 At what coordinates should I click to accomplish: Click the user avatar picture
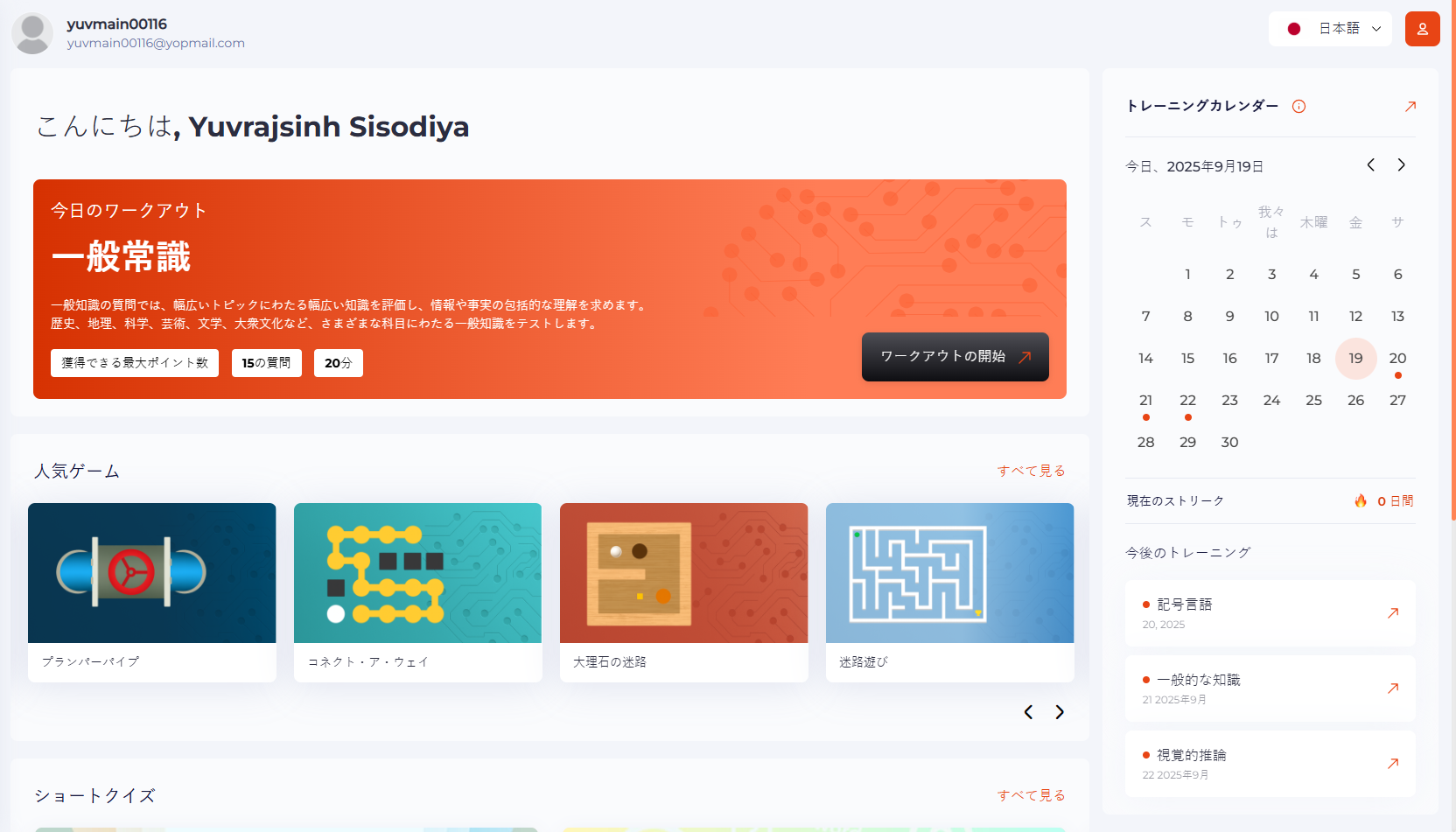(x=32, y=33)
